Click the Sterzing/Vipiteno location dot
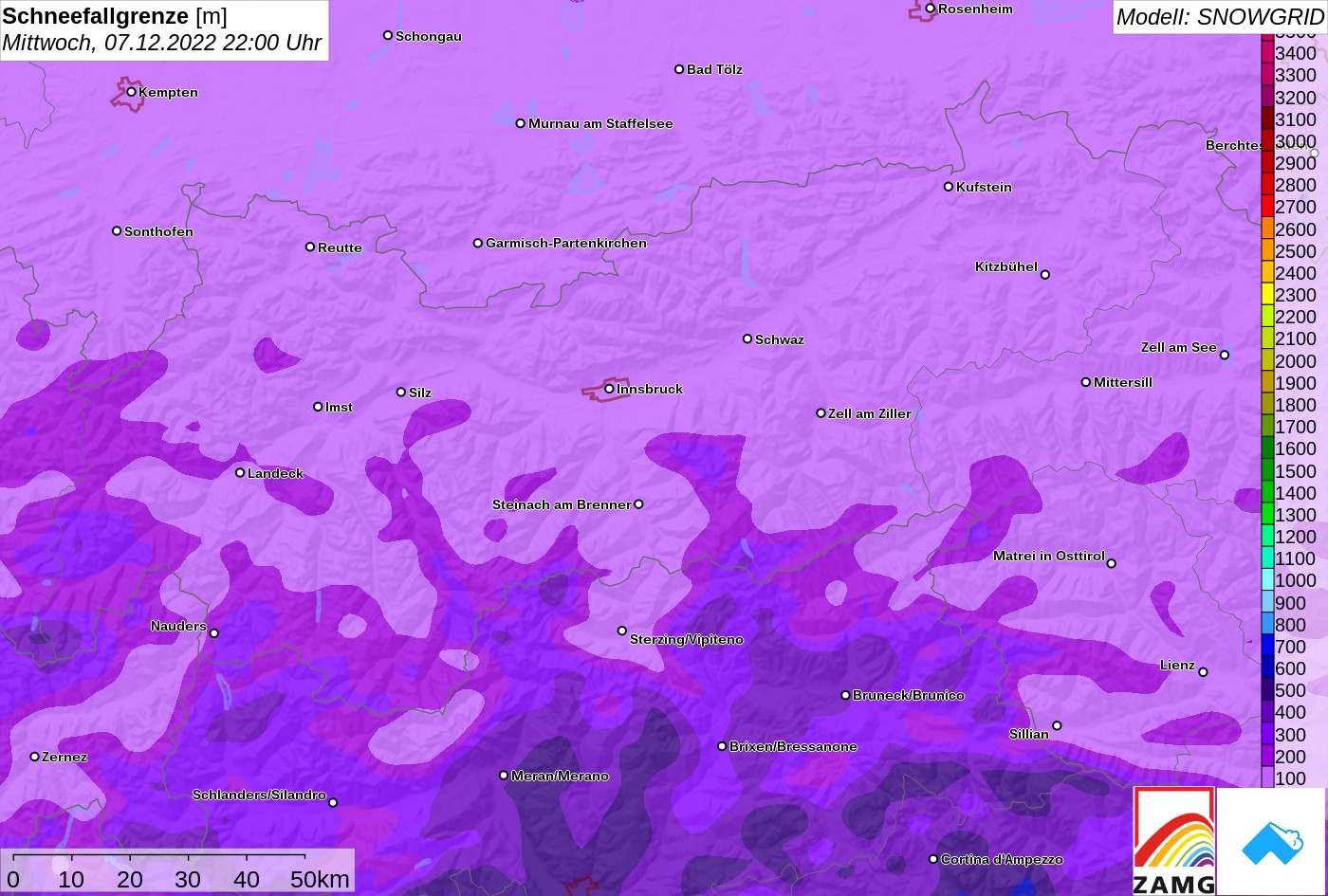The image size is (1328, 896). pos(622,631)
